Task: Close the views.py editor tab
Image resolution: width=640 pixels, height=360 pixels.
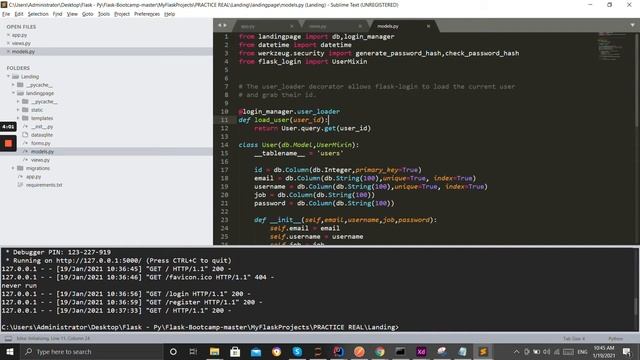Action: [360, 26]
